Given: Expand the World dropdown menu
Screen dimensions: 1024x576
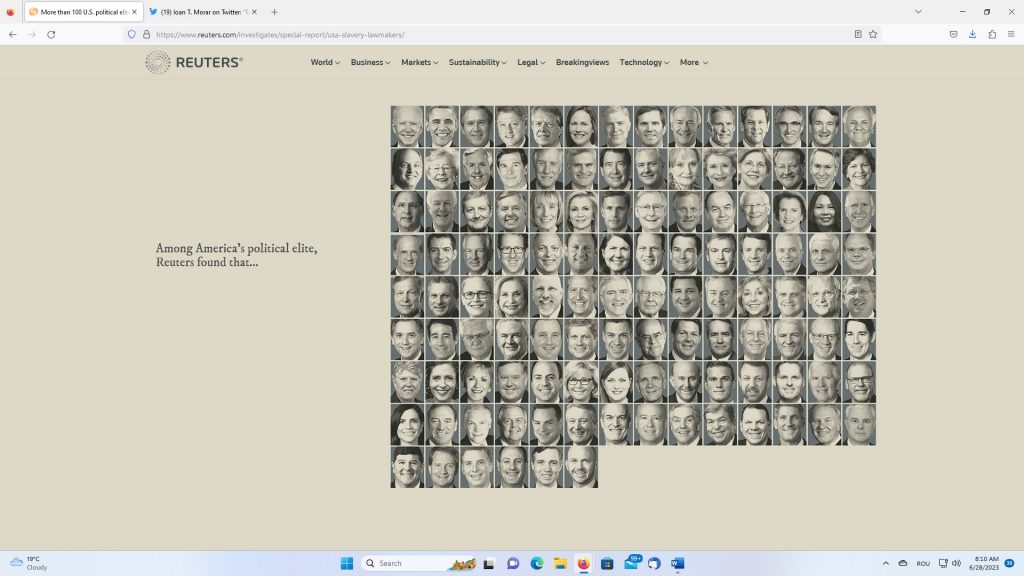Looking at the screenshot, I should click(325, 62).
